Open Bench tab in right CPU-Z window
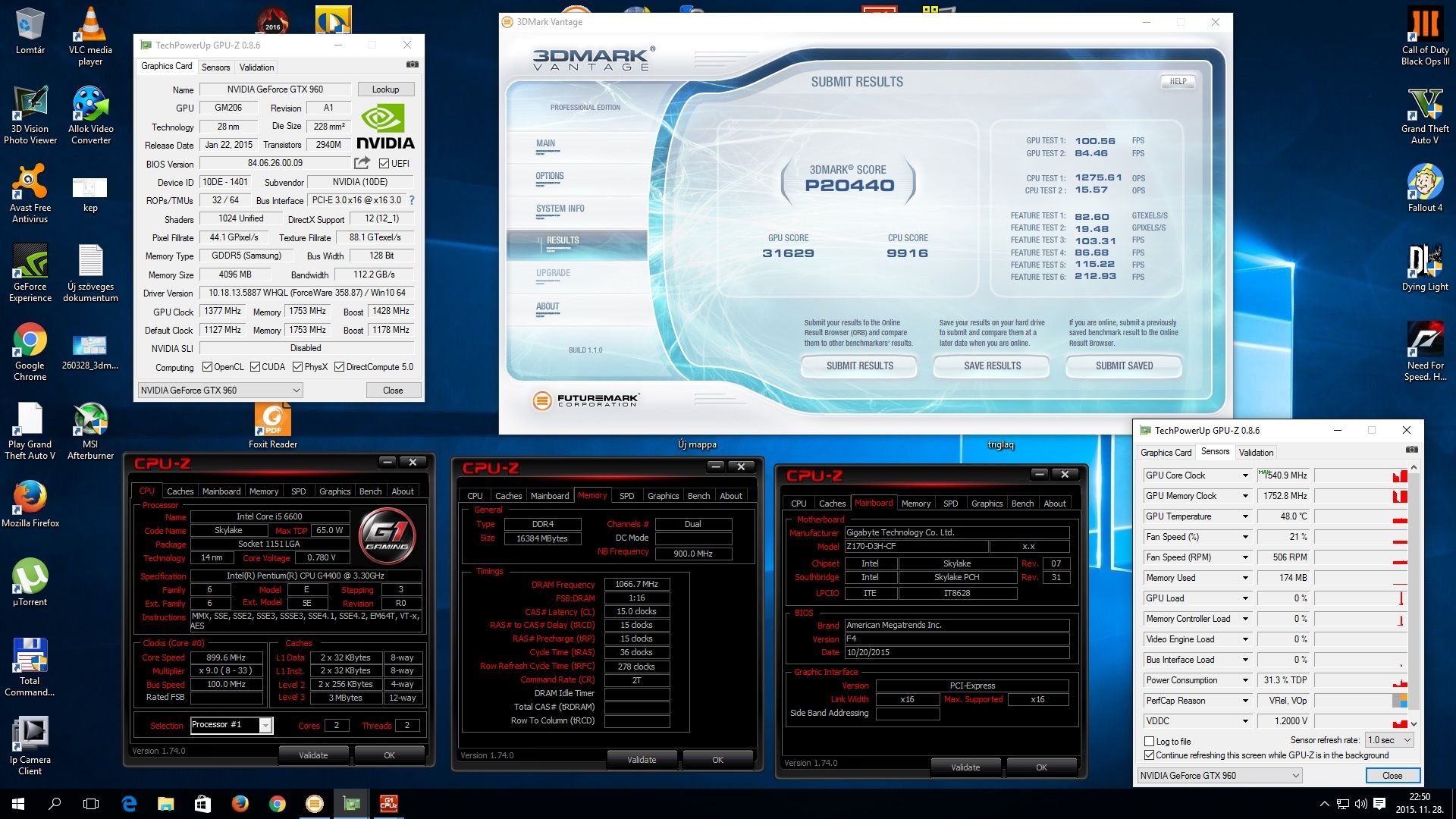Viewport: 1456px width, 819px height. click(1022, 504)
